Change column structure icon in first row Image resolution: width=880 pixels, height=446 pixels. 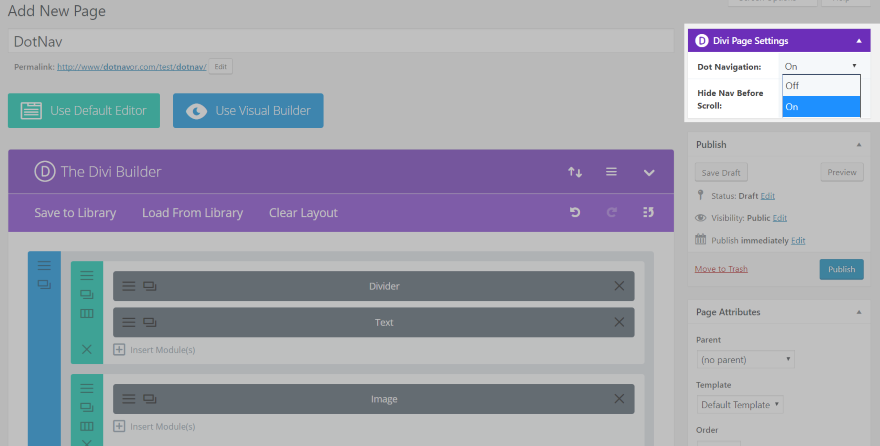tap(86, 314)
